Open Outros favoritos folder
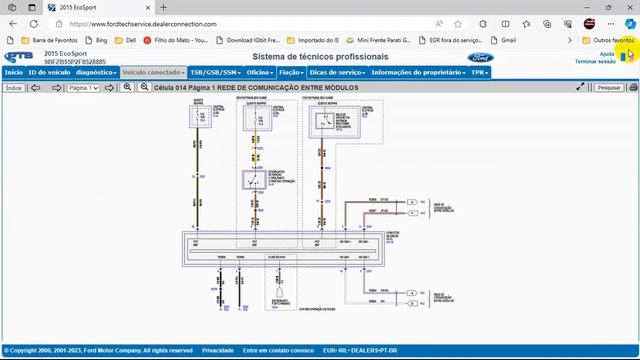640x360 pixels. [609, 40]
